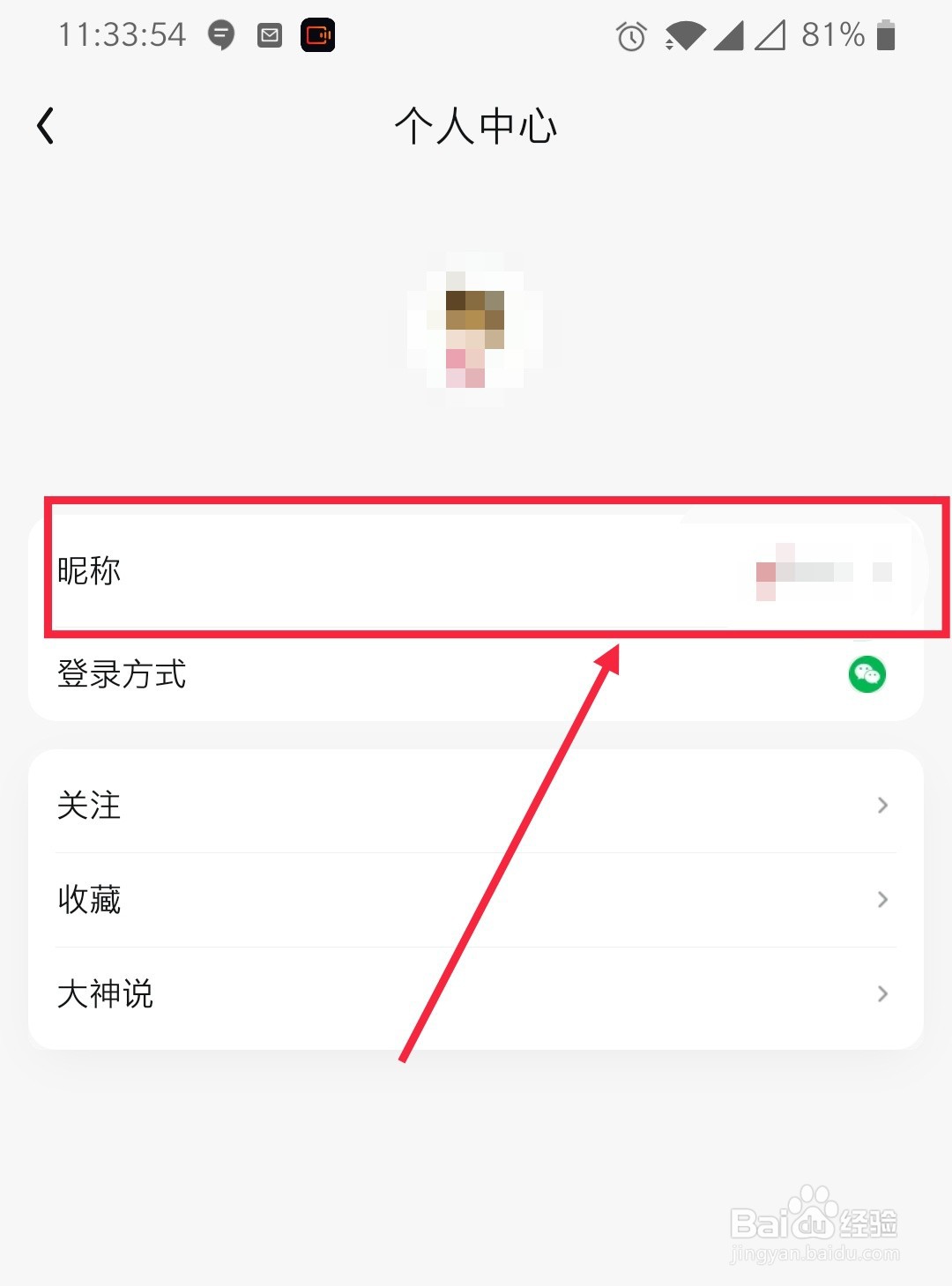Tap the Wi-Fi signal status icon
952x1286 pixels.
click(x=685, y=36)
